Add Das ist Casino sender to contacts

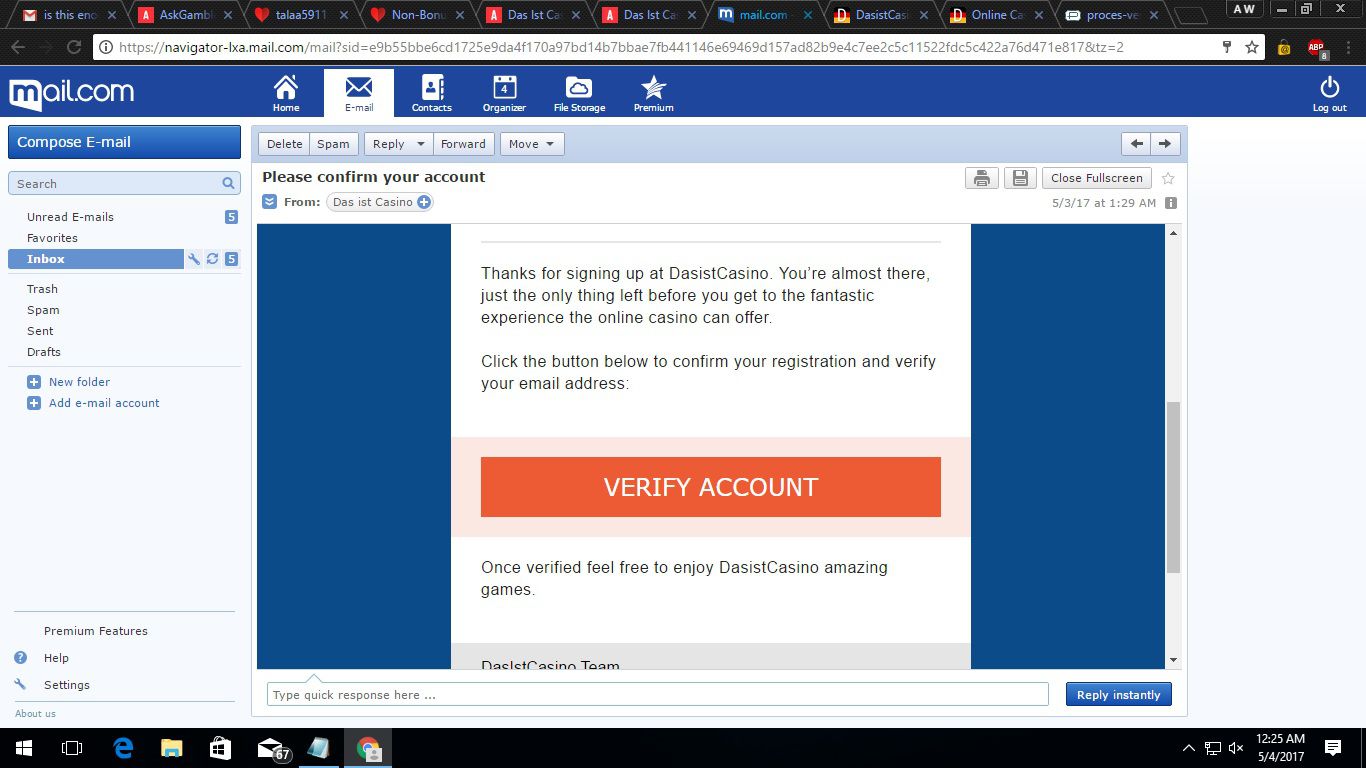click(x=424, y=202)
